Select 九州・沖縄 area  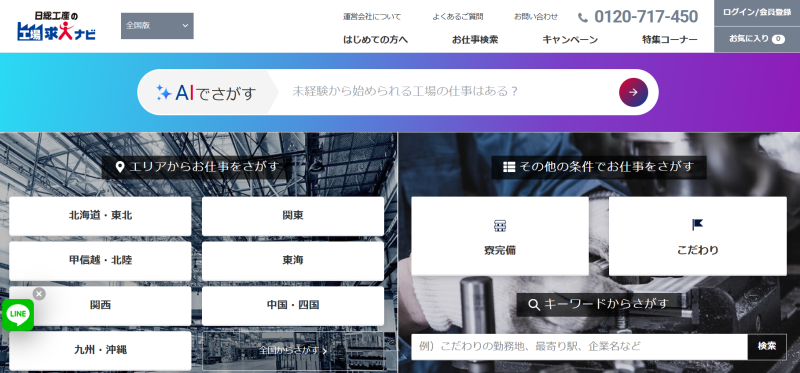coord(101,351)
